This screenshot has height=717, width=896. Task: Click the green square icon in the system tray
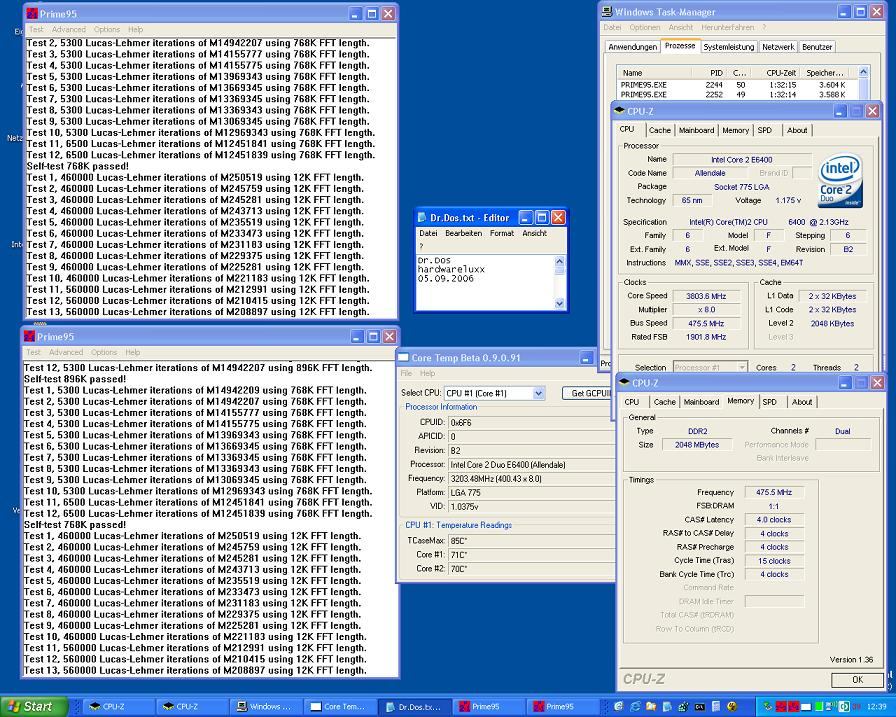coord(818,707)
